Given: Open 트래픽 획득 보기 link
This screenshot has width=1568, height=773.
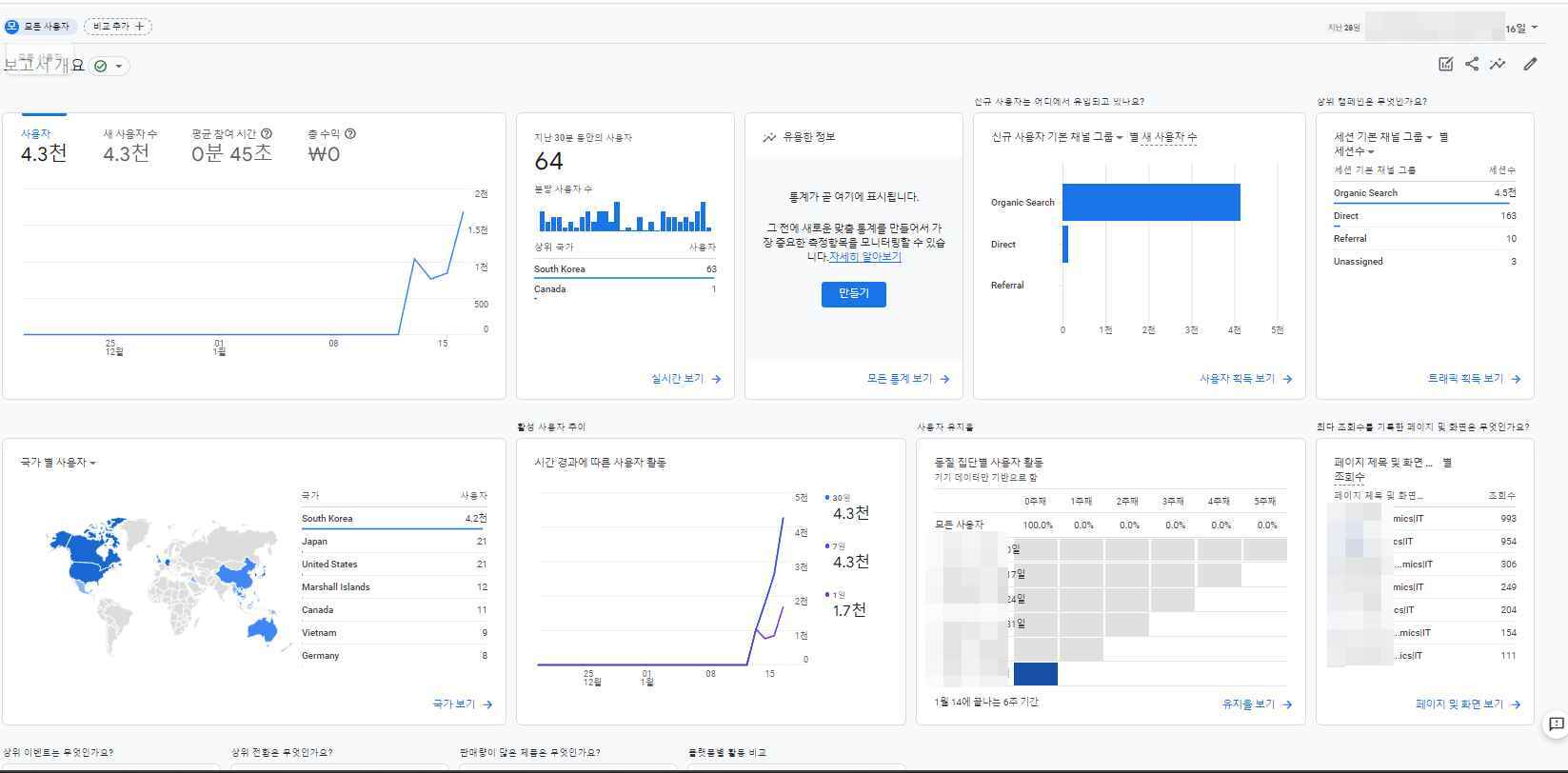Looking at the screenshot, I should (1475, 379).
